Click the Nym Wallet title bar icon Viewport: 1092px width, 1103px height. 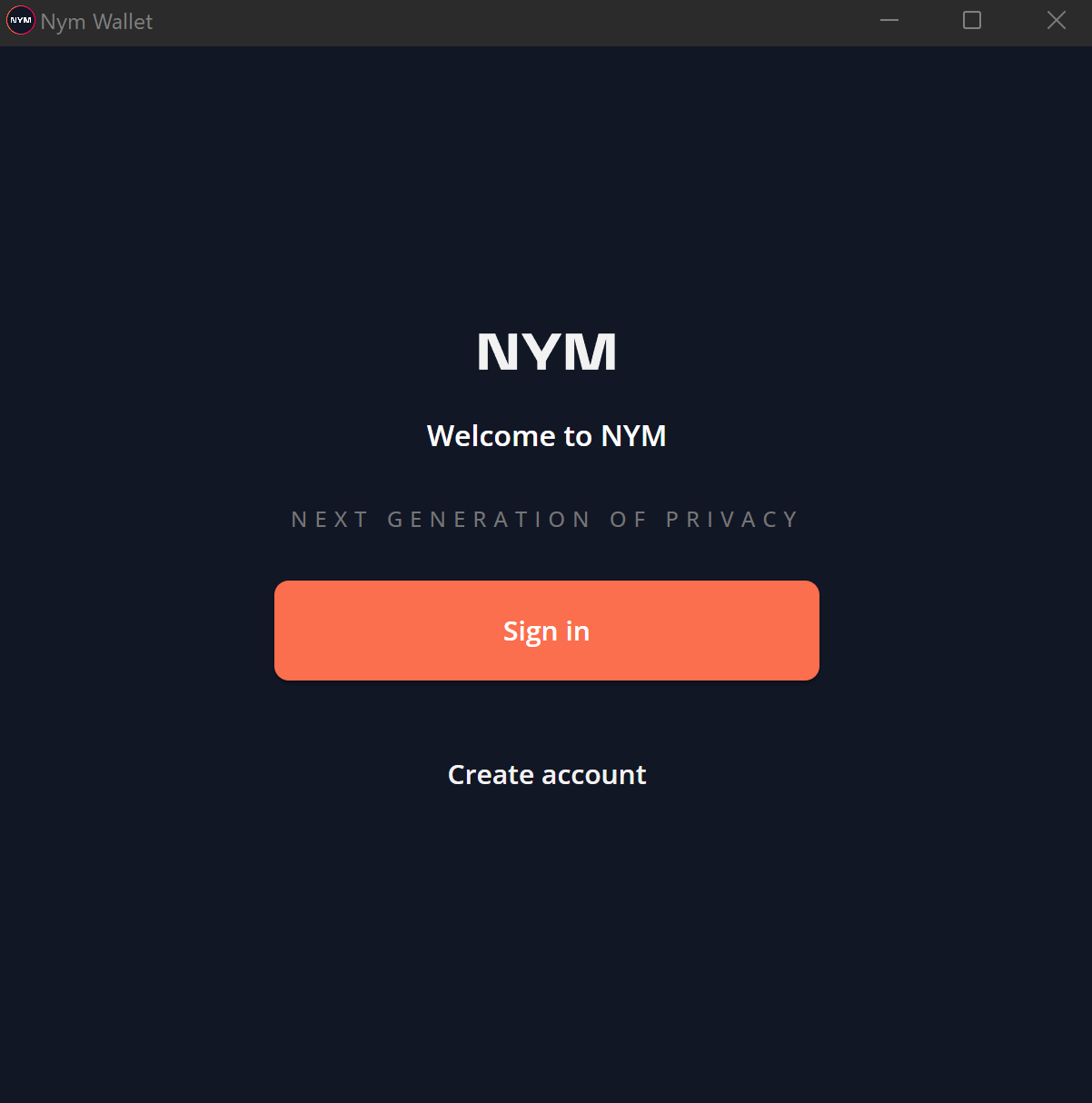pyautogui.click(x=21, y=20)
